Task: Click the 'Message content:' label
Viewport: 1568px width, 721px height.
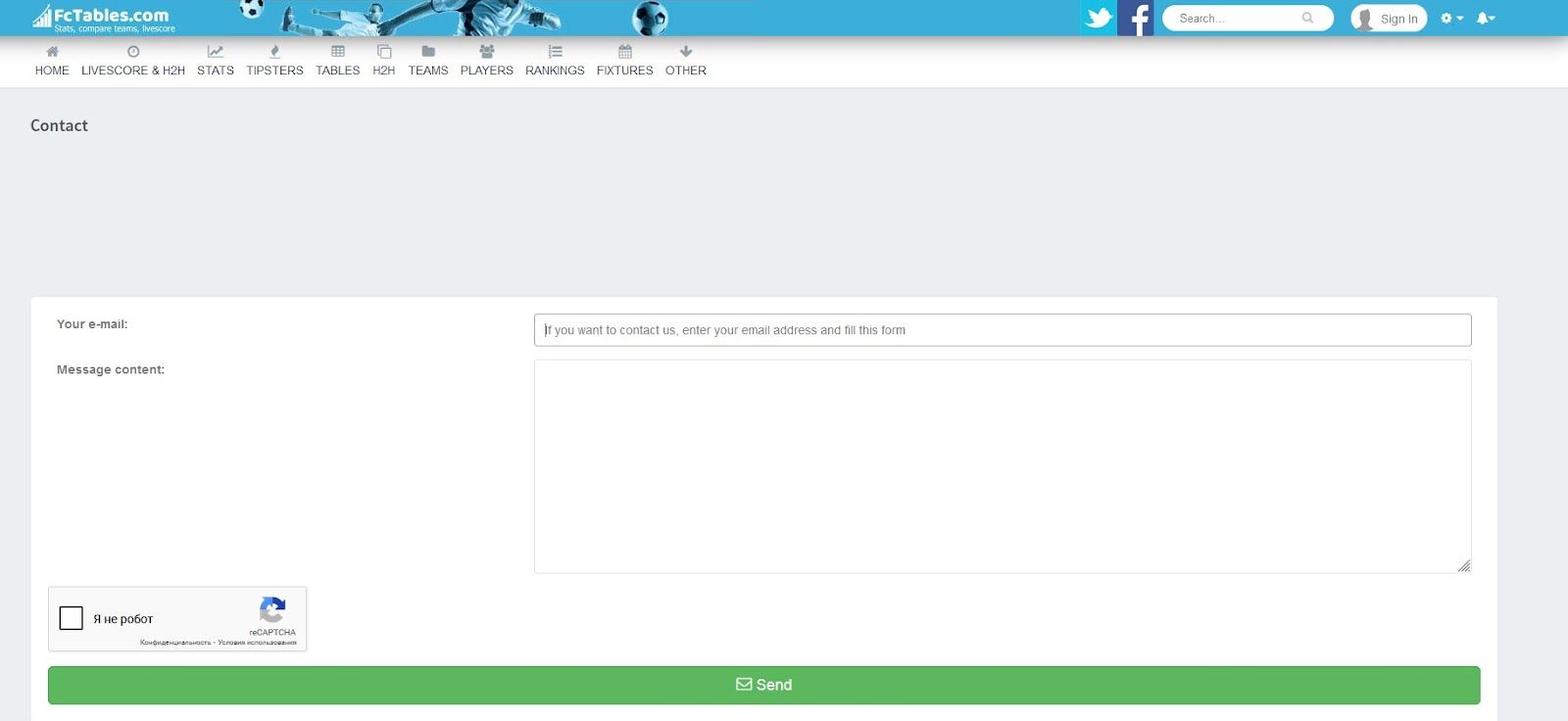Action: click(x=111, y=369)
